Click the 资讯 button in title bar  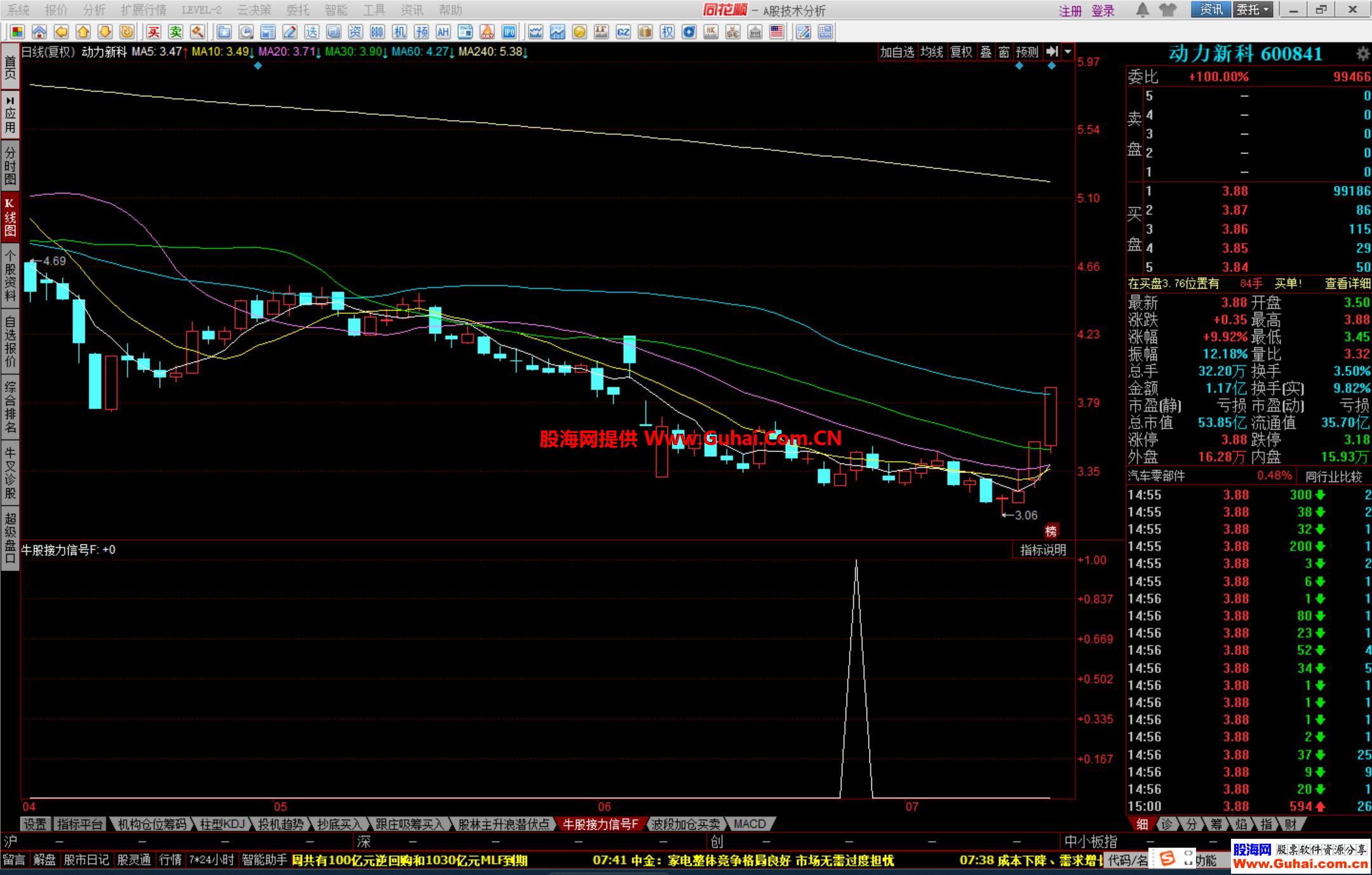1211,10
